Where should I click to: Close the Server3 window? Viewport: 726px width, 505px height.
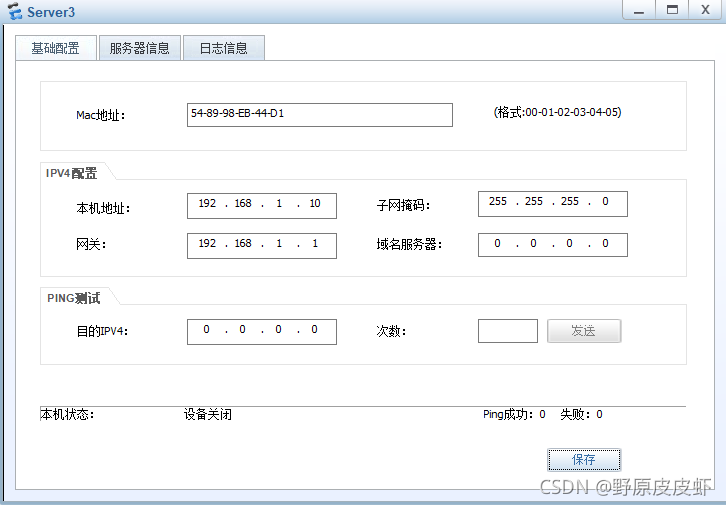tap(705, 10)
